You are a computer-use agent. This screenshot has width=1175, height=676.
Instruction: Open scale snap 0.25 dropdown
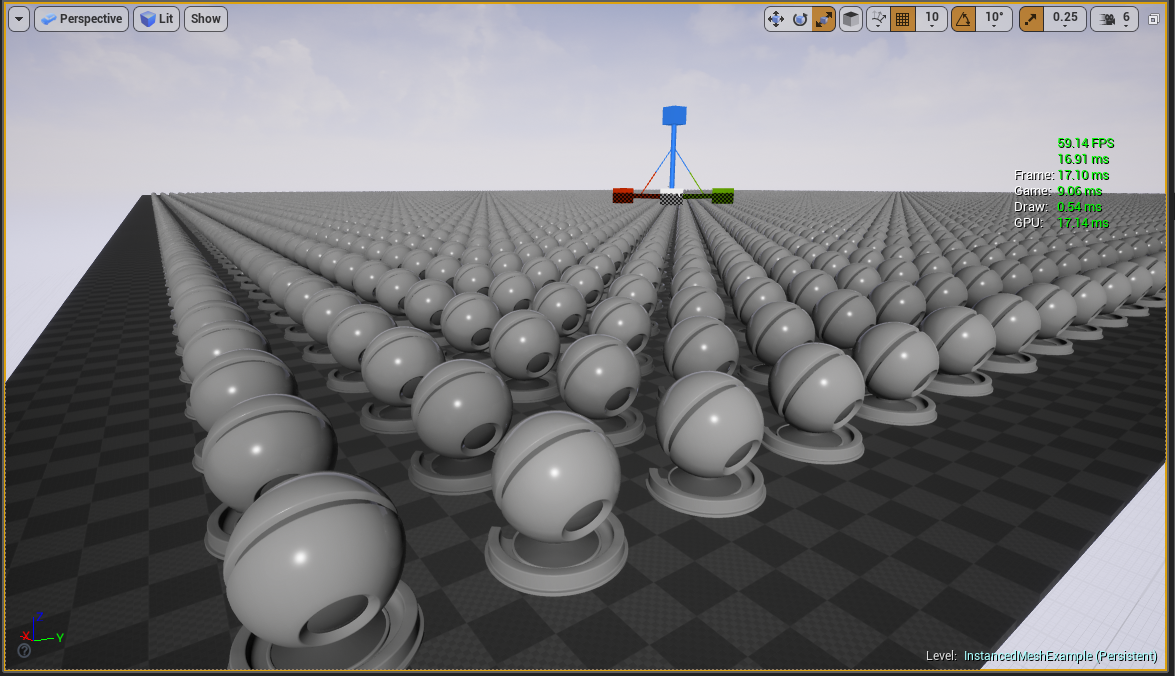click(x=1065, y=19)
